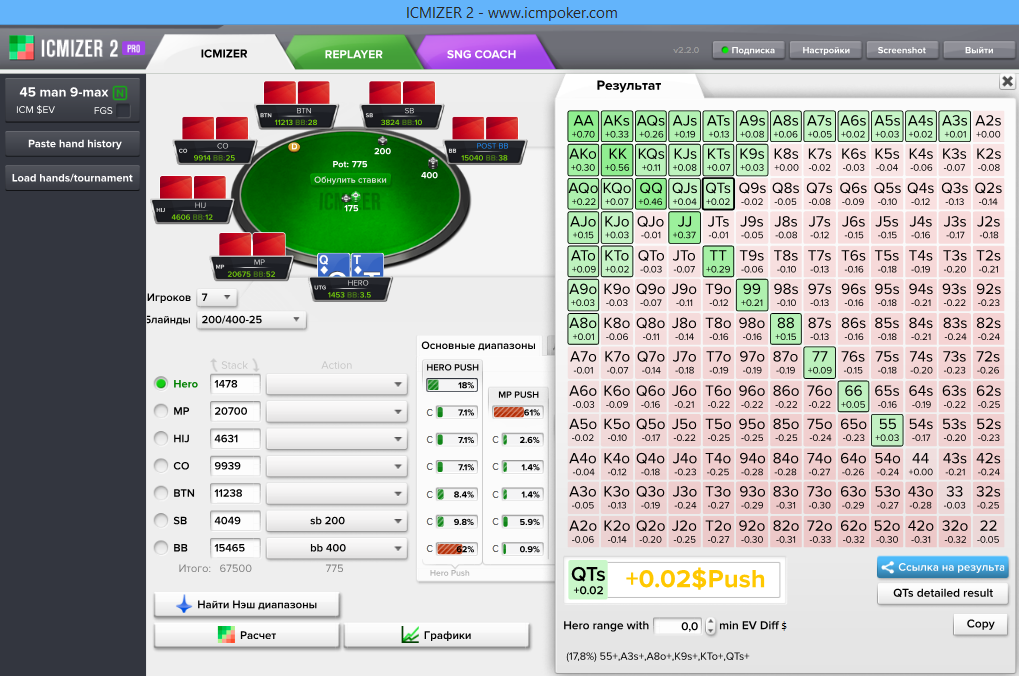Image resolution: width=1019 pixels, height=676 pixels.
Task: Select the MP radio button
Action: [161, 411]
